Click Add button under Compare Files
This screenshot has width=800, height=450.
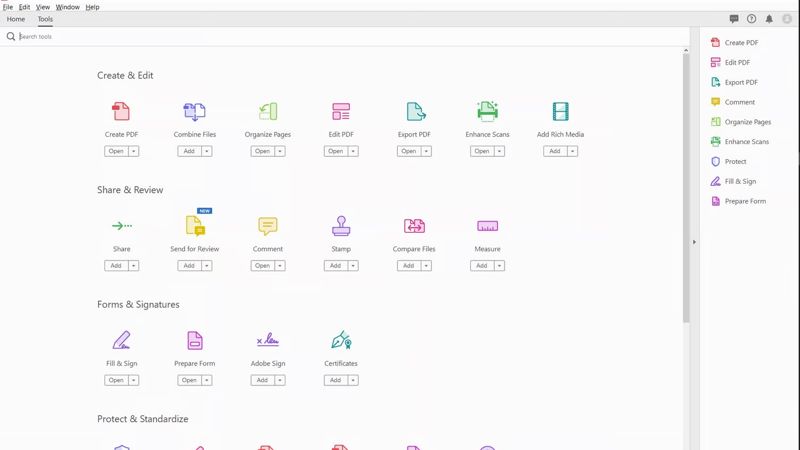pyautogui.click(x=409, y=266)
